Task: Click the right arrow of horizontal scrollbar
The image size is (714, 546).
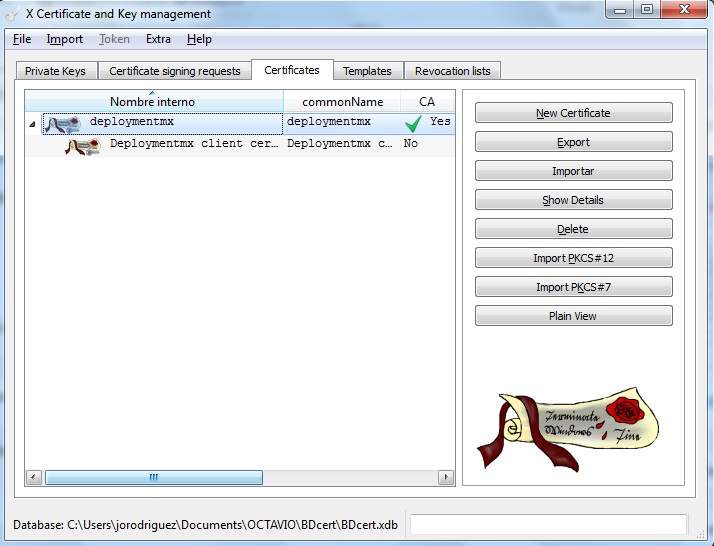Action: [x=445, y=478]
